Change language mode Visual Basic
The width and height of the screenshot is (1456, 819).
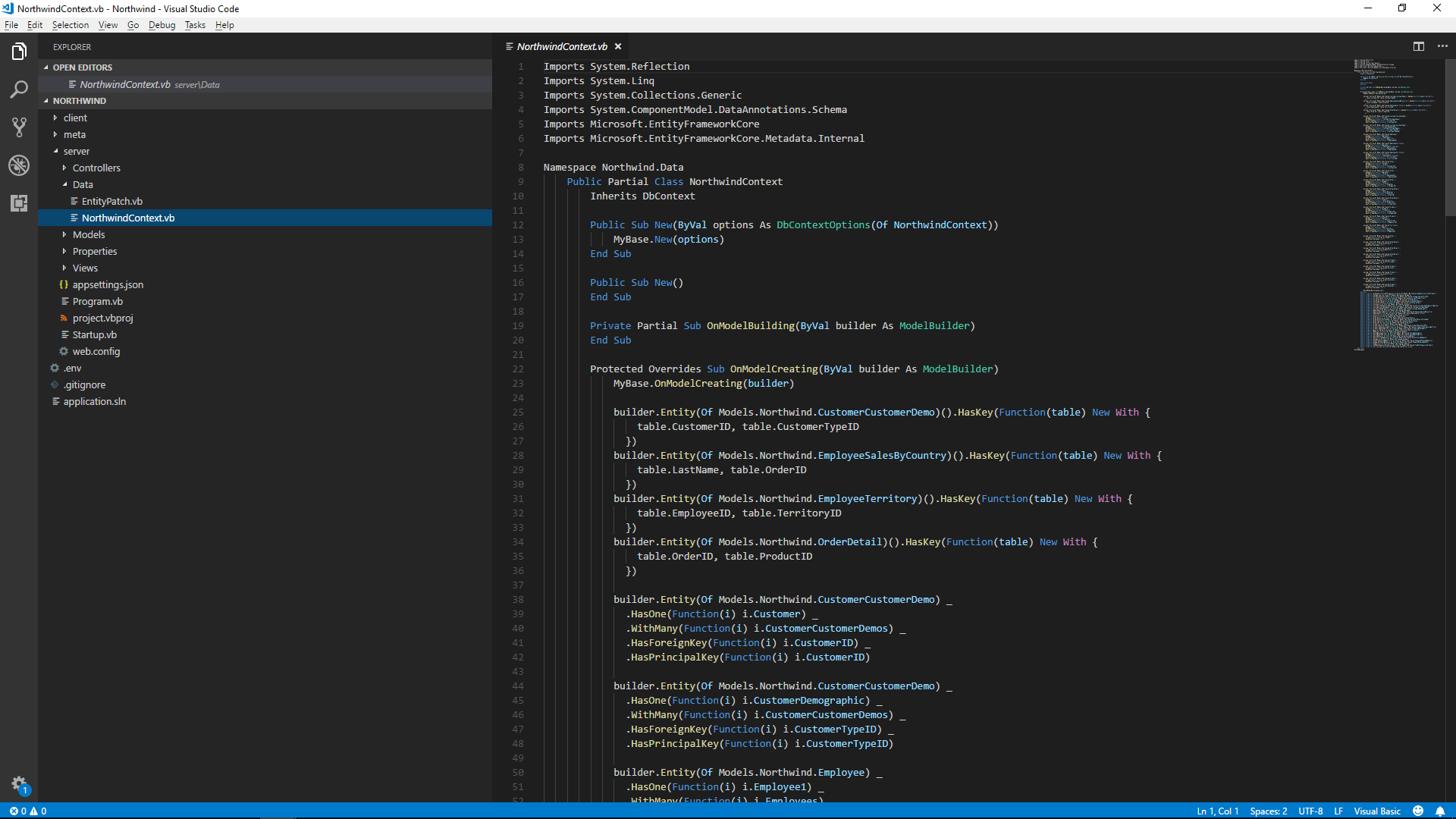[x=1377, y=811]
